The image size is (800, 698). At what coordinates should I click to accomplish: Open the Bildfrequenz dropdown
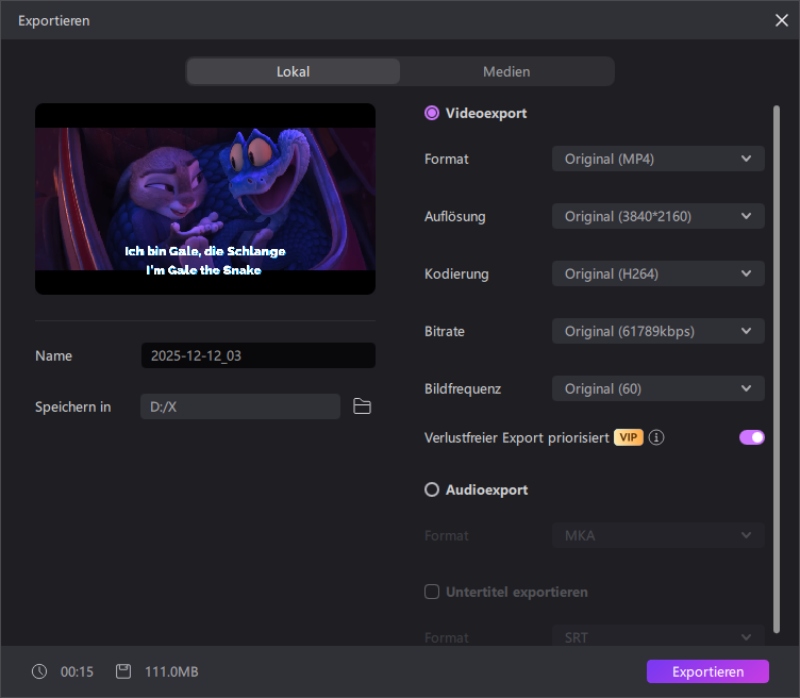pyautogui.click(x=658, y=389)
